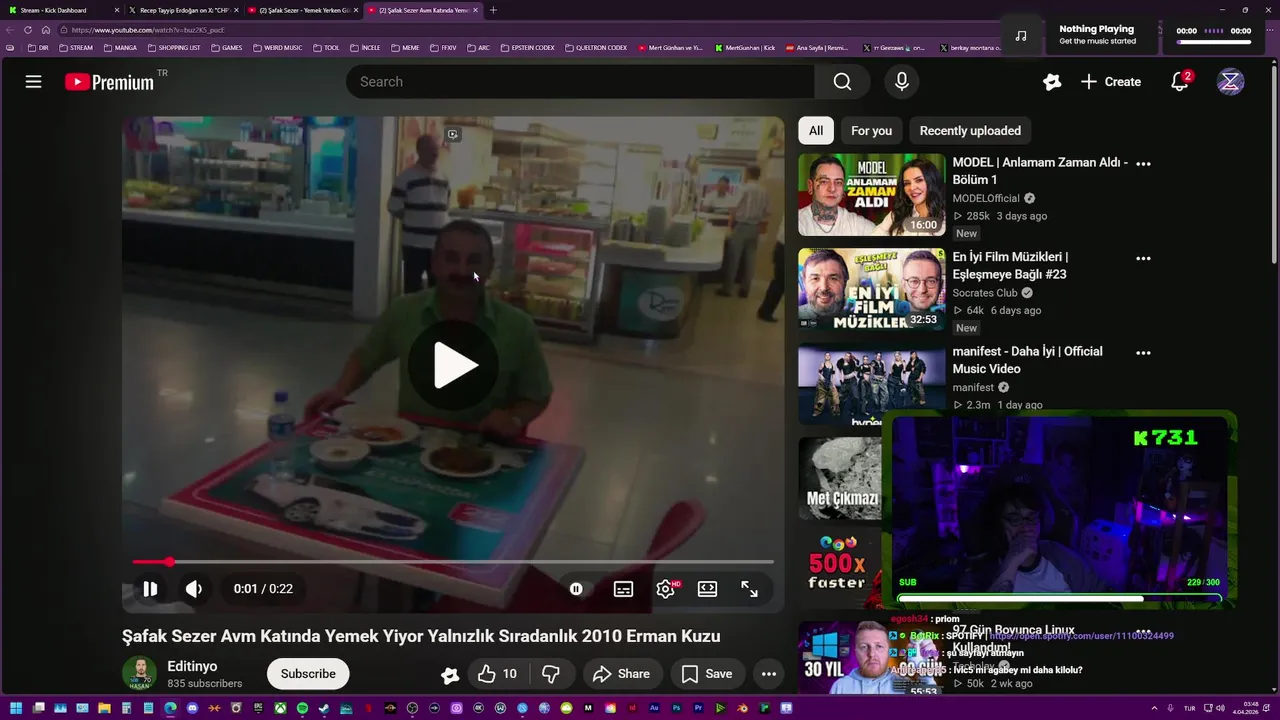1280x720 pixels.
Task: Like the video
Action: 497,674
